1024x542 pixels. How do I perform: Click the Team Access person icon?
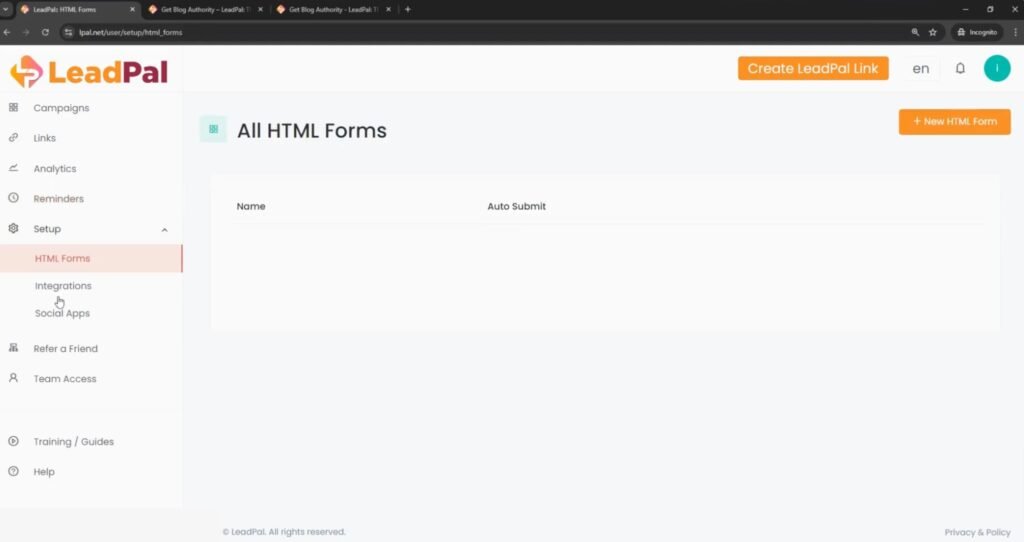coord(13,378)
